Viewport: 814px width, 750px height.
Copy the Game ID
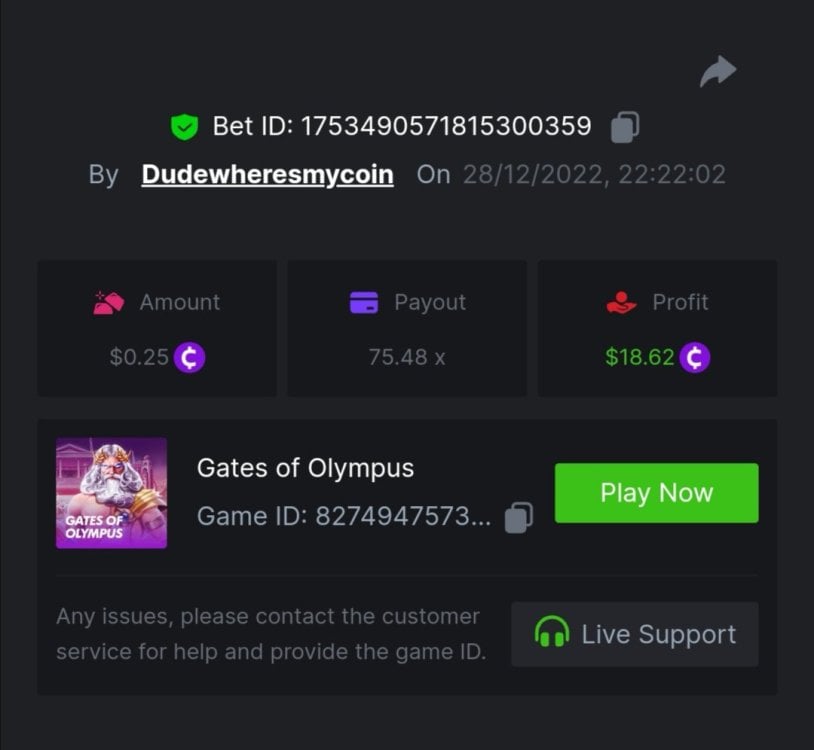519,517
